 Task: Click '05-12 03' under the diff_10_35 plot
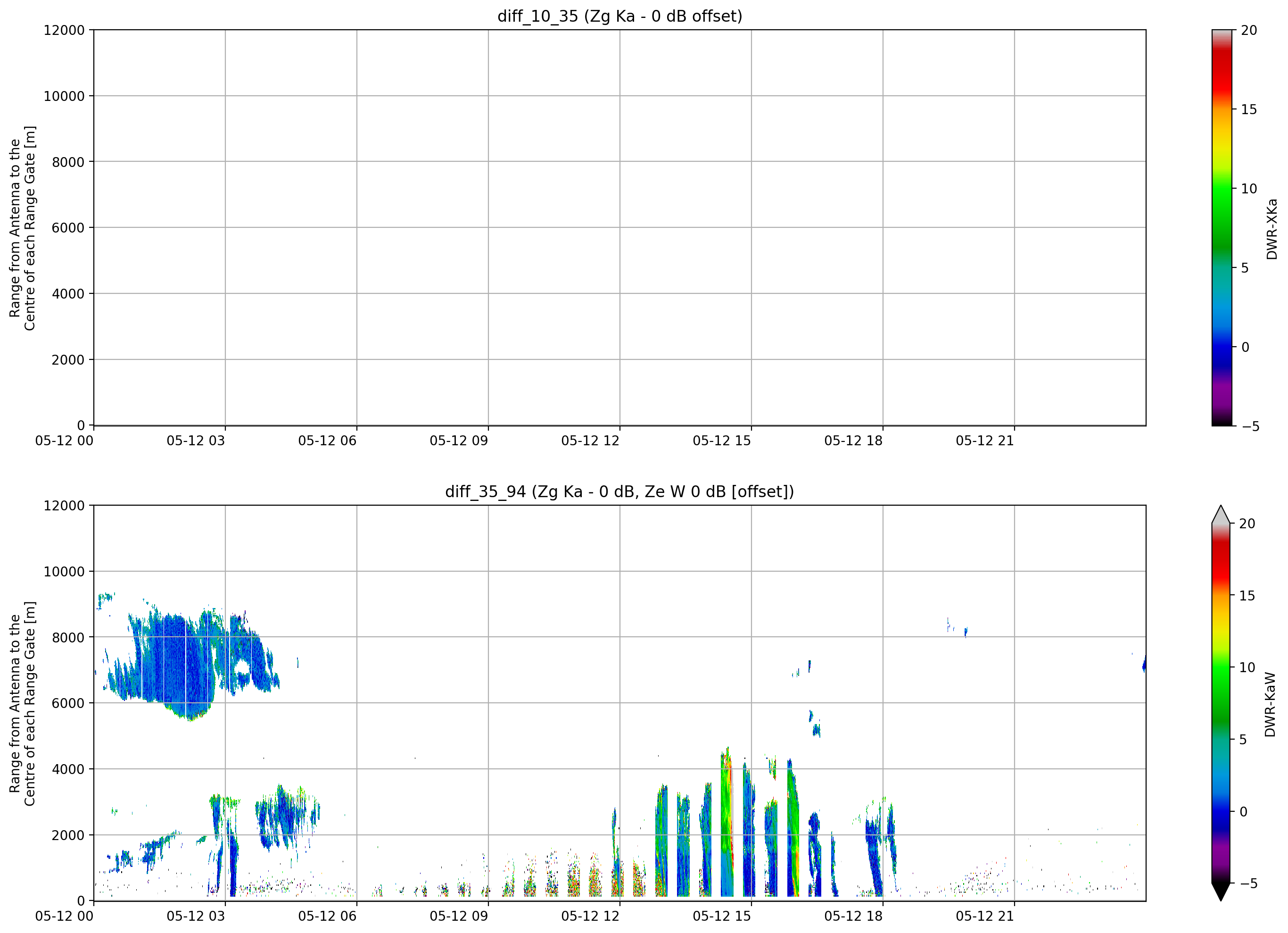tap(196, 441)
